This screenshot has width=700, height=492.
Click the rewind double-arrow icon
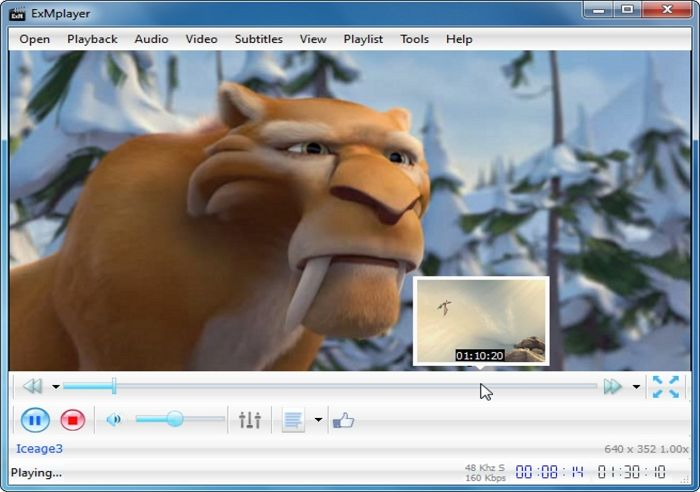tap(32, 386)
